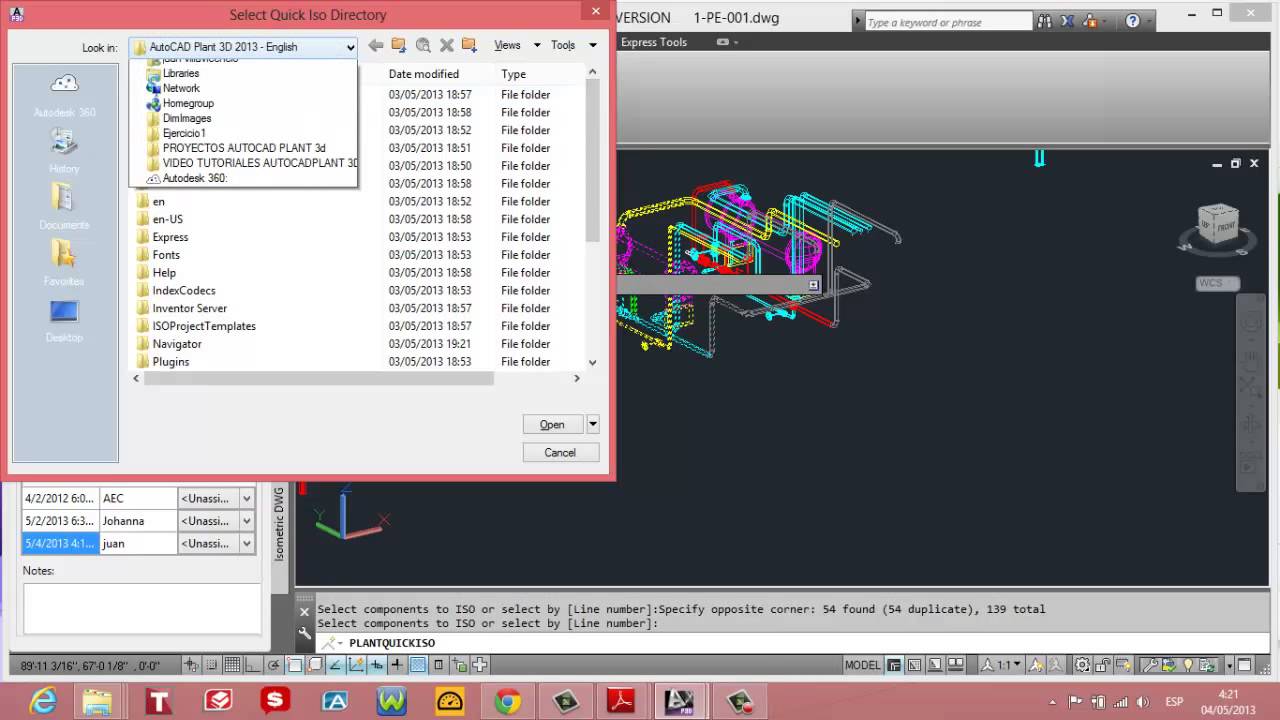Click Google Chrome in the taskbar
1280x720 pixels.
pyautogui.click(x=507, y=701)
